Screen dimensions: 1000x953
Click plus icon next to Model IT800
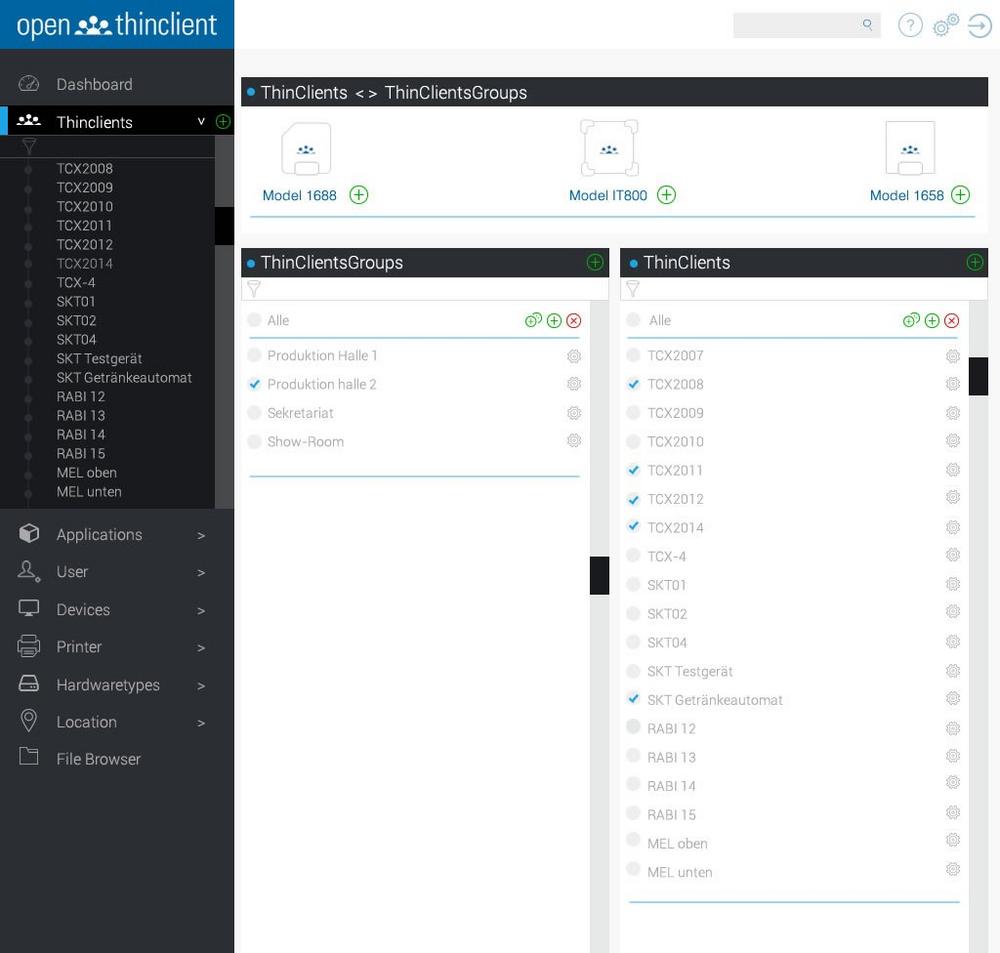coord(666,195)
